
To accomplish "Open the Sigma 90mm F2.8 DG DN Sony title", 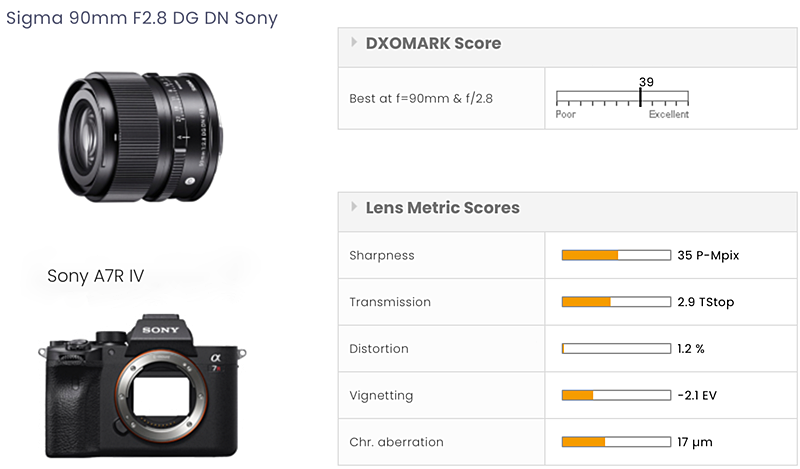I will (x=142, y=18).
